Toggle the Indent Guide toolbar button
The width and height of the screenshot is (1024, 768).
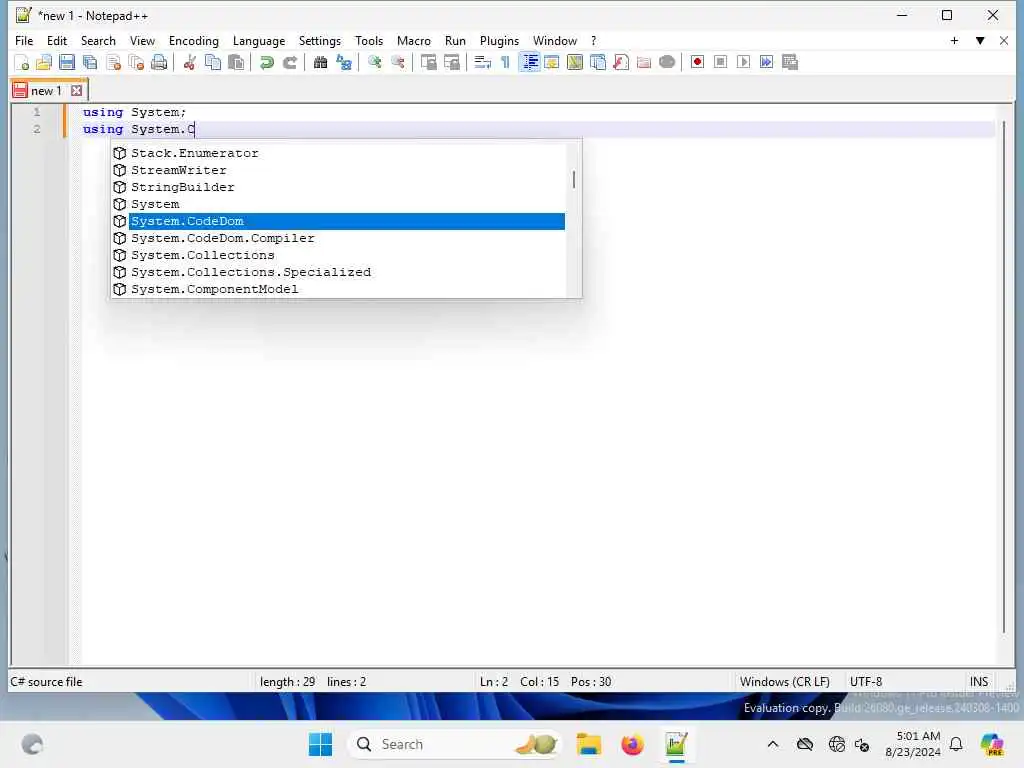pos(530,62)
